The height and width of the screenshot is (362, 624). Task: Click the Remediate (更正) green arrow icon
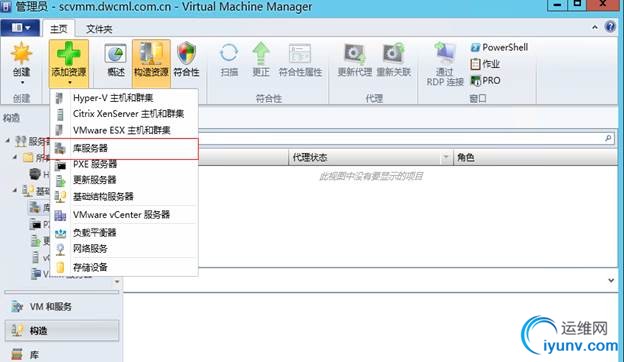[261, 54]
